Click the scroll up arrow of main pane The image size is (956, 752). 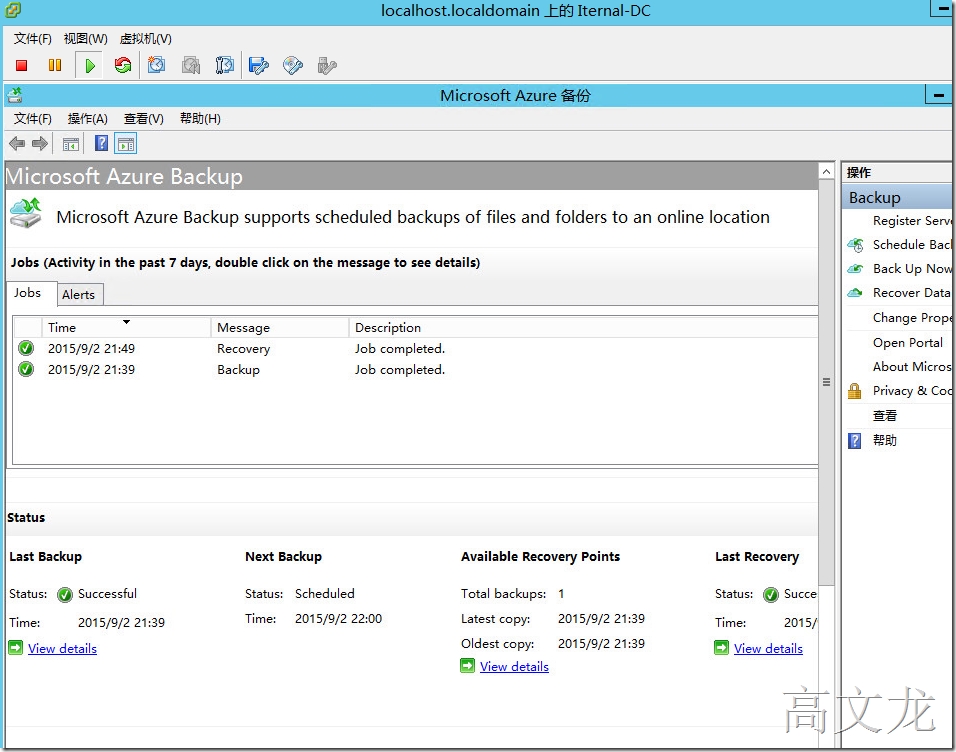[826, 171]
